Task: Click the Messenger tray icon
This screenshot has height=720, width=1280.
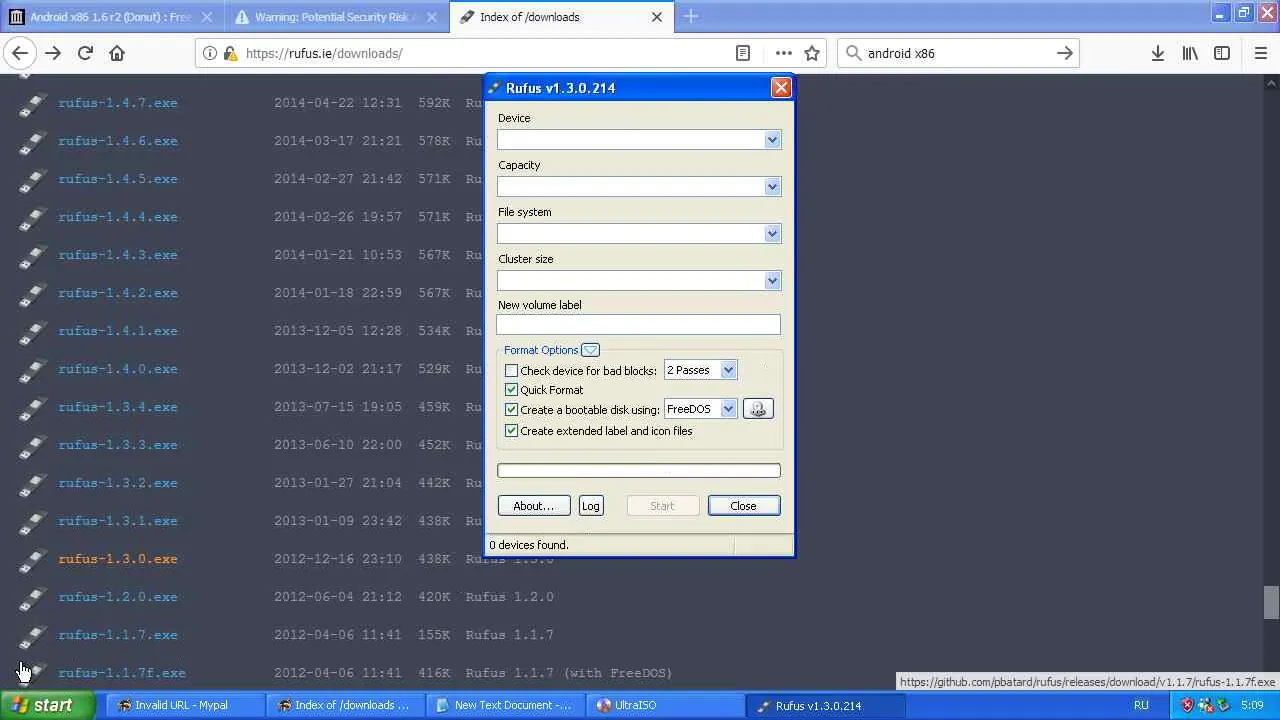Action: click(1206, 705)
